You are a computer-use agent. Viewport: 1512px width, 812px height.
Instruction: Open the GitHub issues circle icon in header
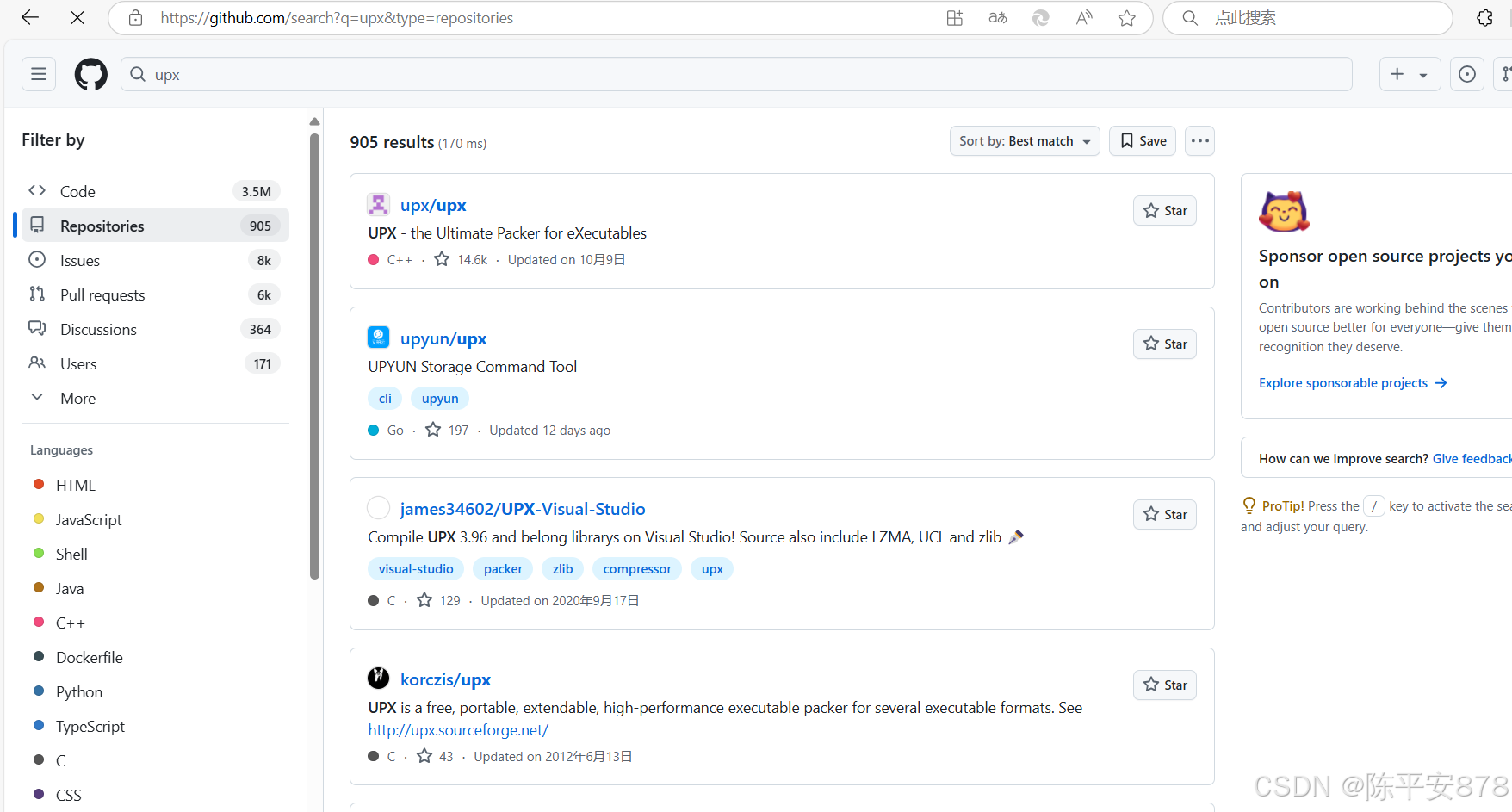[x=1467, y=74]
